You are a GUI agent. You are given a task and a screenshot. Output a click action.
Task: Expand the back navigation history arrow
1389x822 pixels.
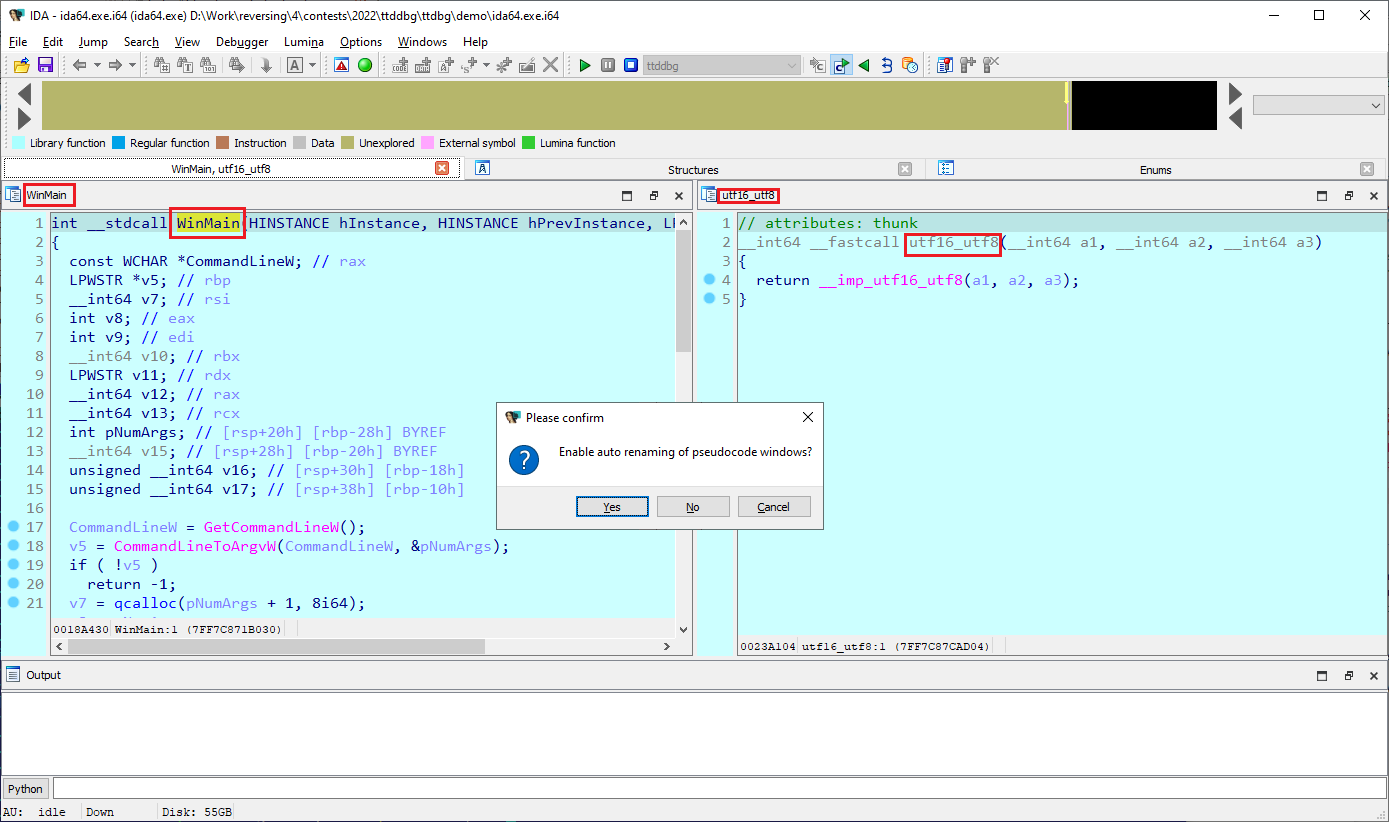97,65
